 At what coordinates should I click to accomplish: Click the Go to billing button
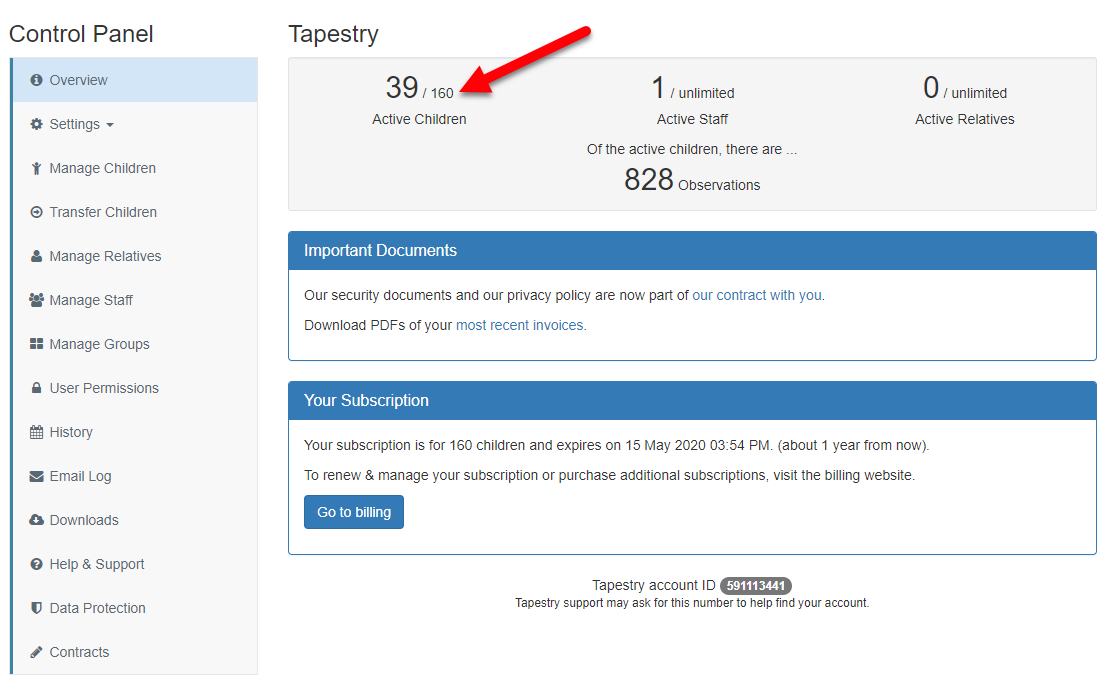[354, 512]
